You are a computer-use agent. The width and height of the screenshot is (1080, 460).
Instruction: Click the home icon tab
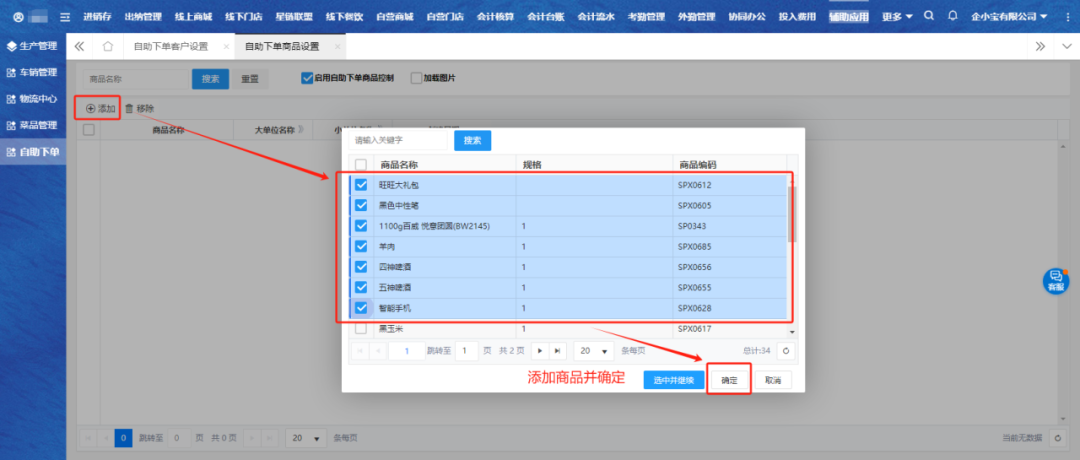coord(107,47)
